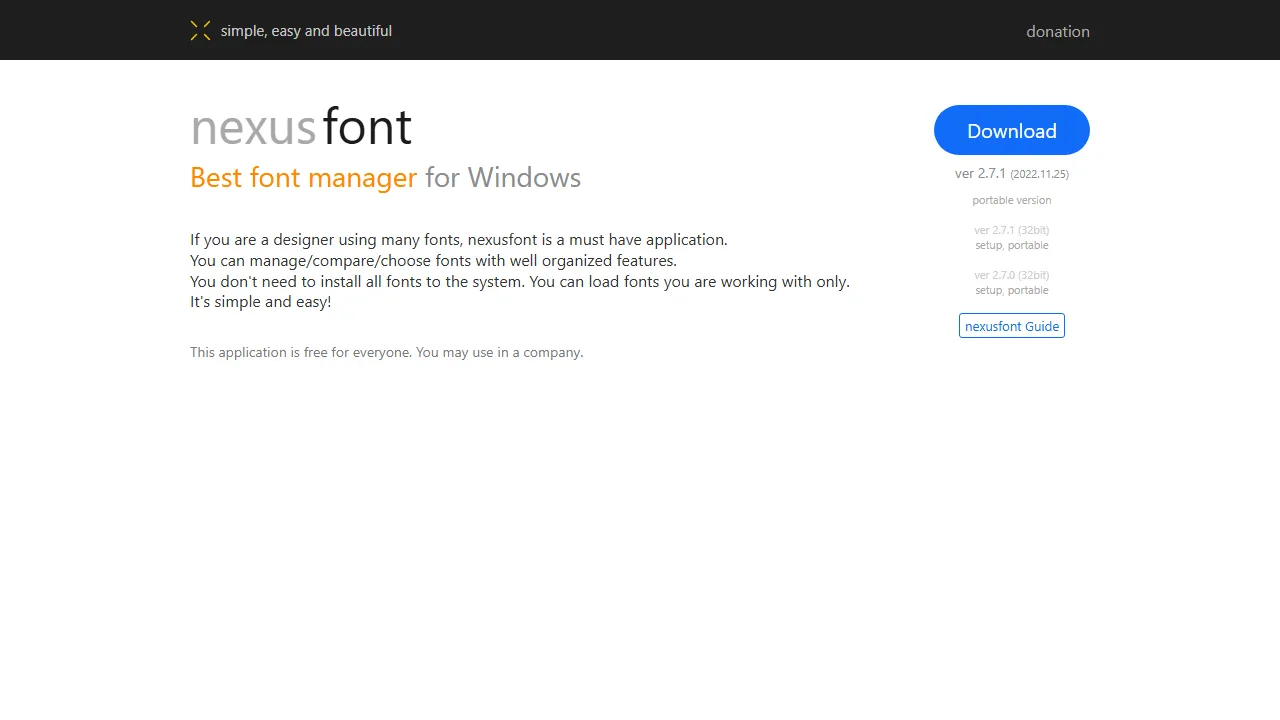Click the 'Best font manager' headline
Image resolution: width=1280 pixels, height=720 pixels.
click(303, 177)
